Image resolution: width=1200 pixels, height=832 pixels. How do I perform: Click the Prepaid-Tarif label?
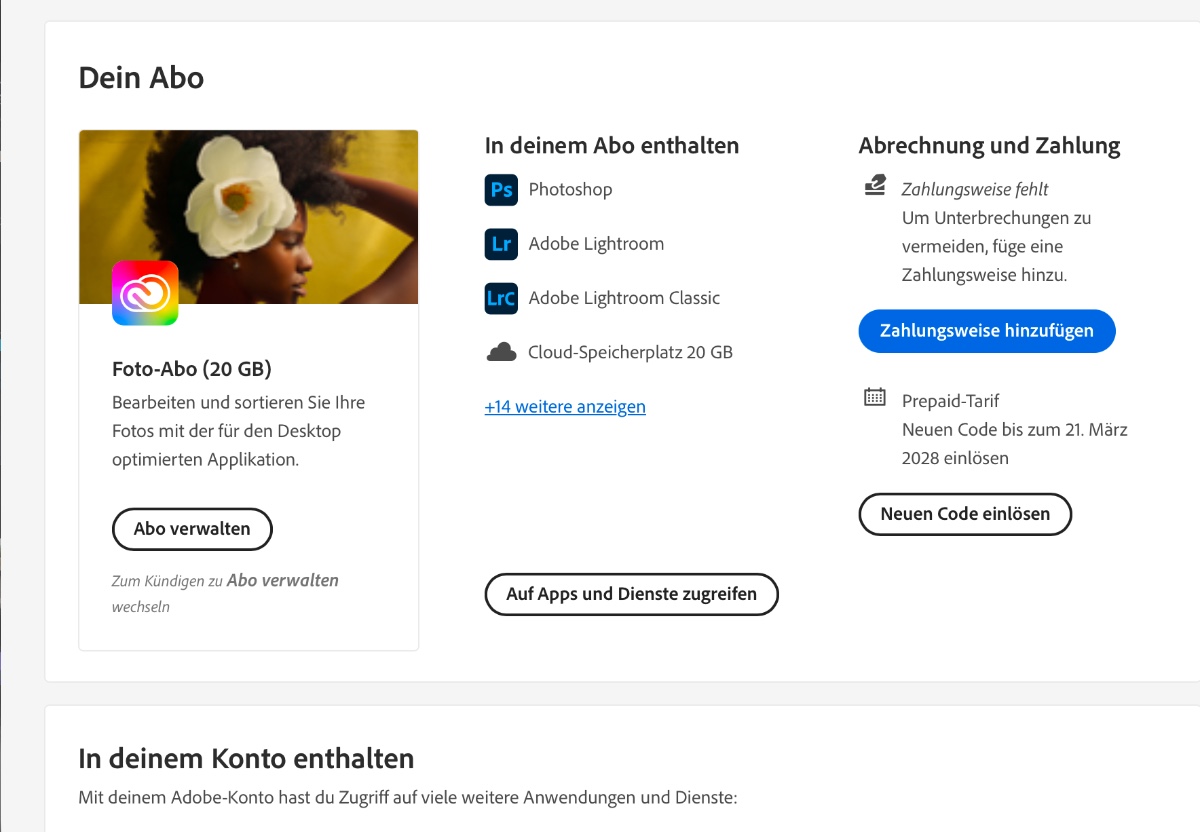pos(950,401)
